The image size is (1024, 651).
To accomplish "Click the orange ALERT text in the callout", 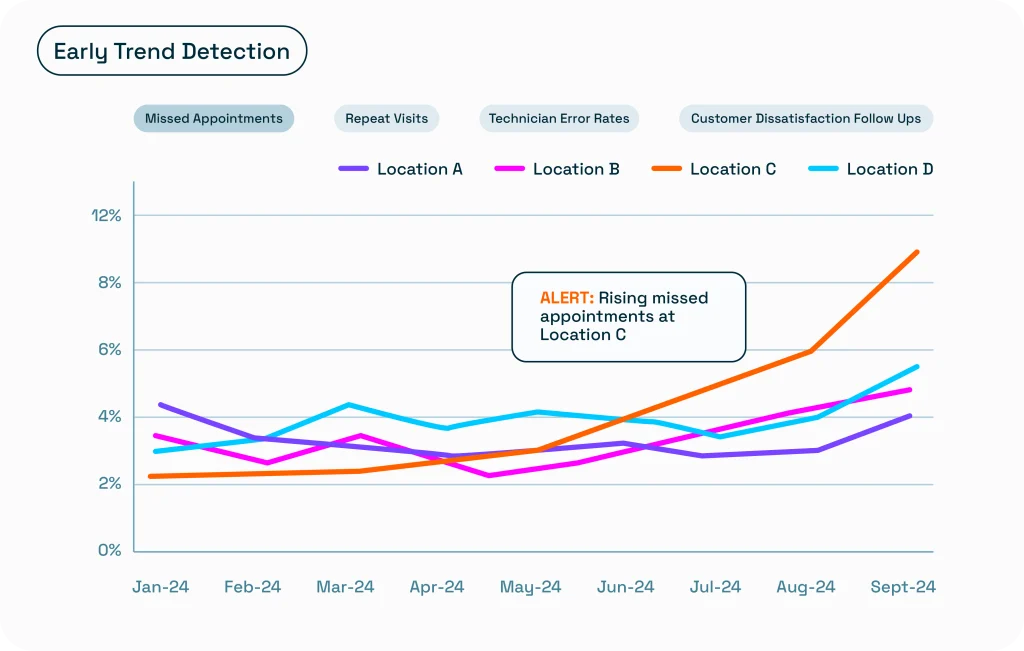I will [x=566, y=298].
